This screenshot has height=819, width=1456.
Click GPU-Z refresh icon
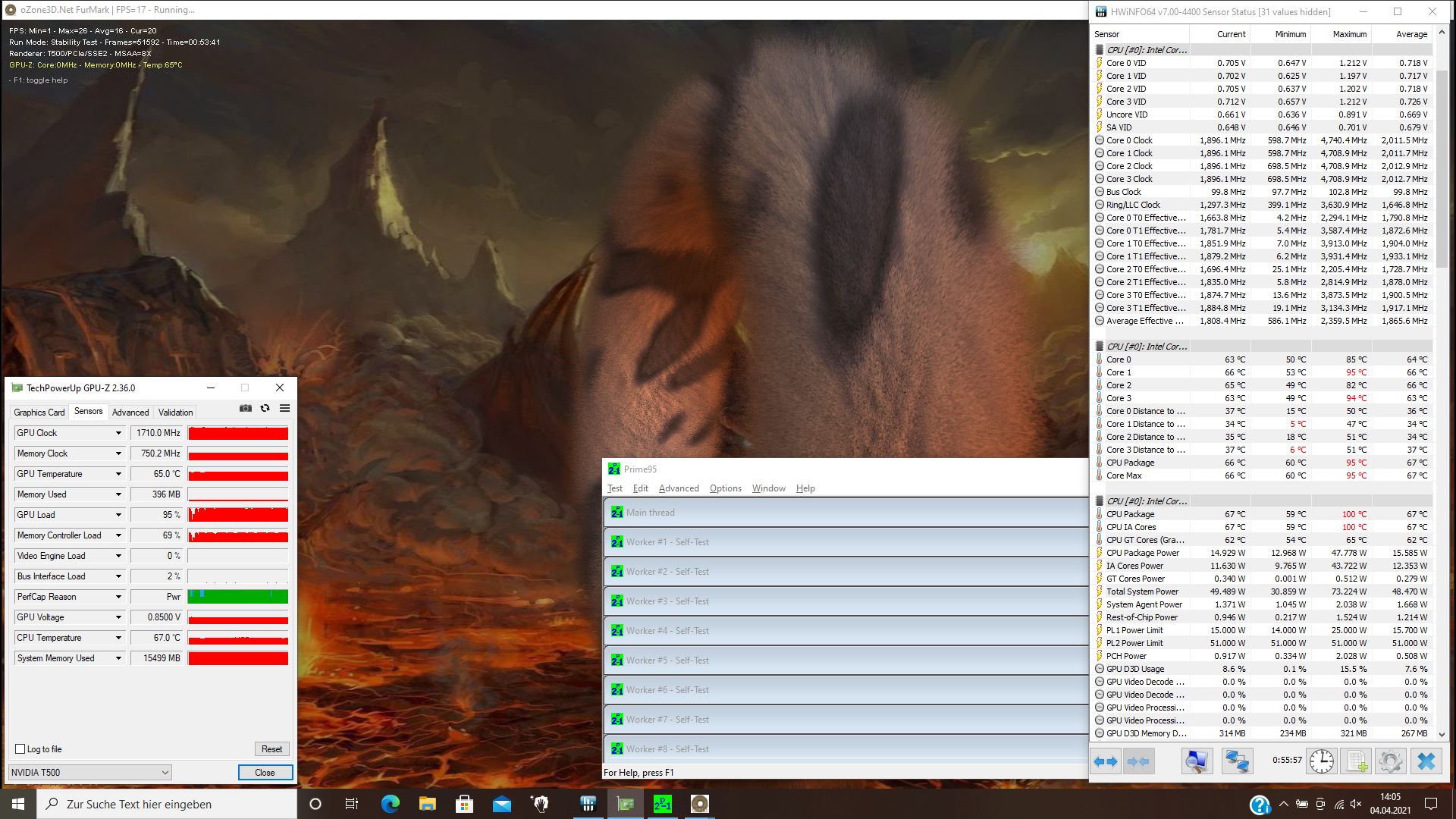point(265,408)
